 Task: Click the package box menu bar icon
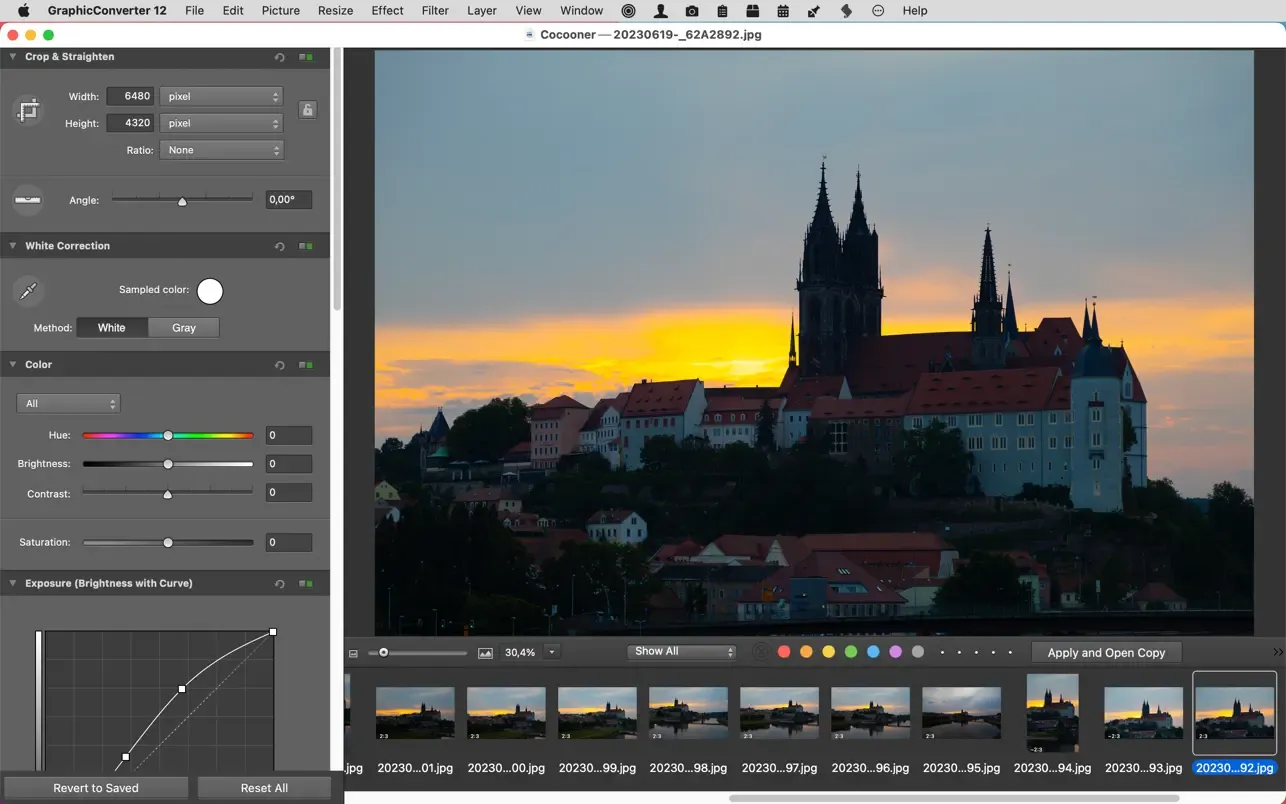click(752, 11)
